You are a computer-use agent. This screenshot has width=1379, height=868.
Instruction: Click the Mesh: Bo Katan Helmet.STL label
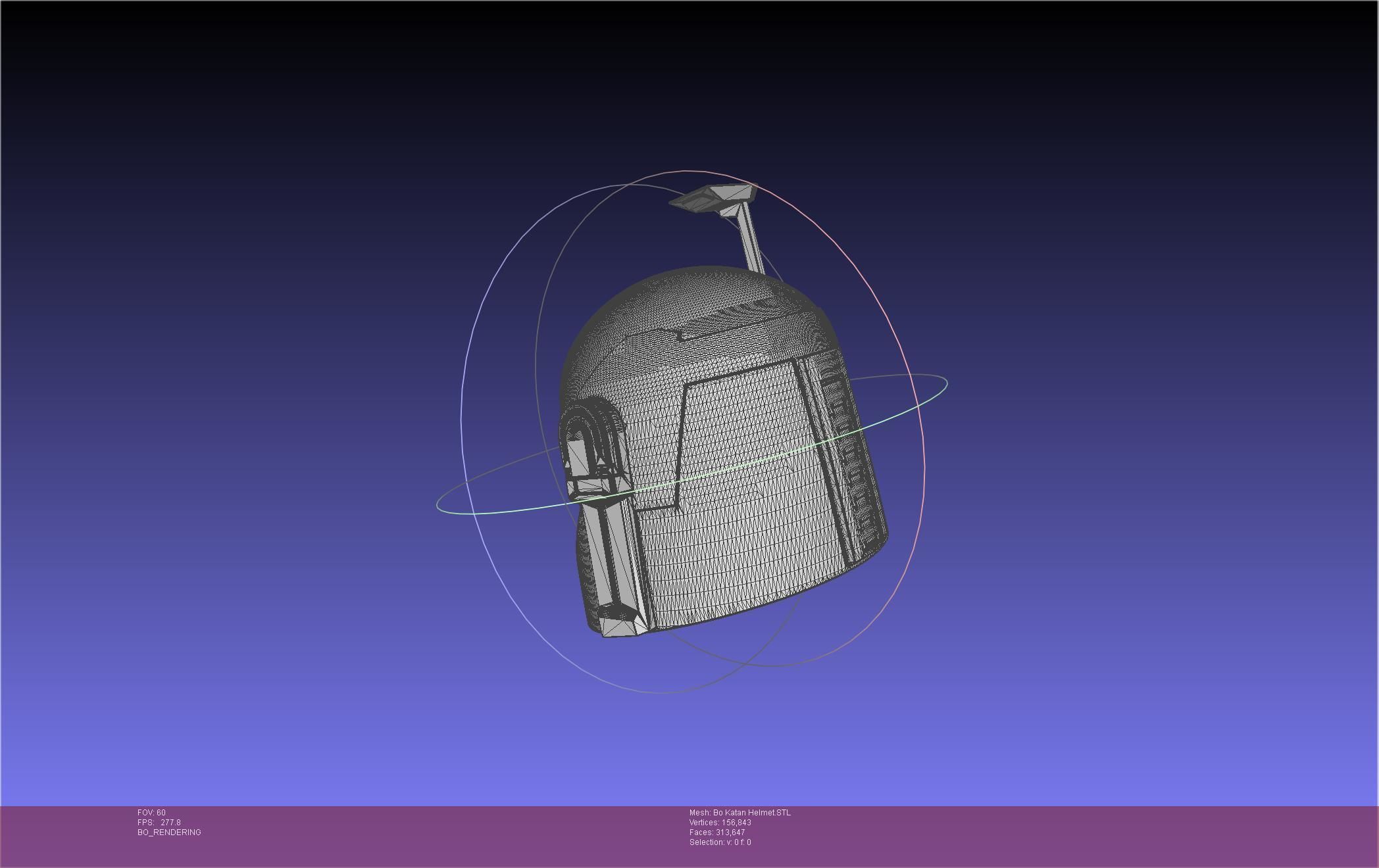(740, 813)
